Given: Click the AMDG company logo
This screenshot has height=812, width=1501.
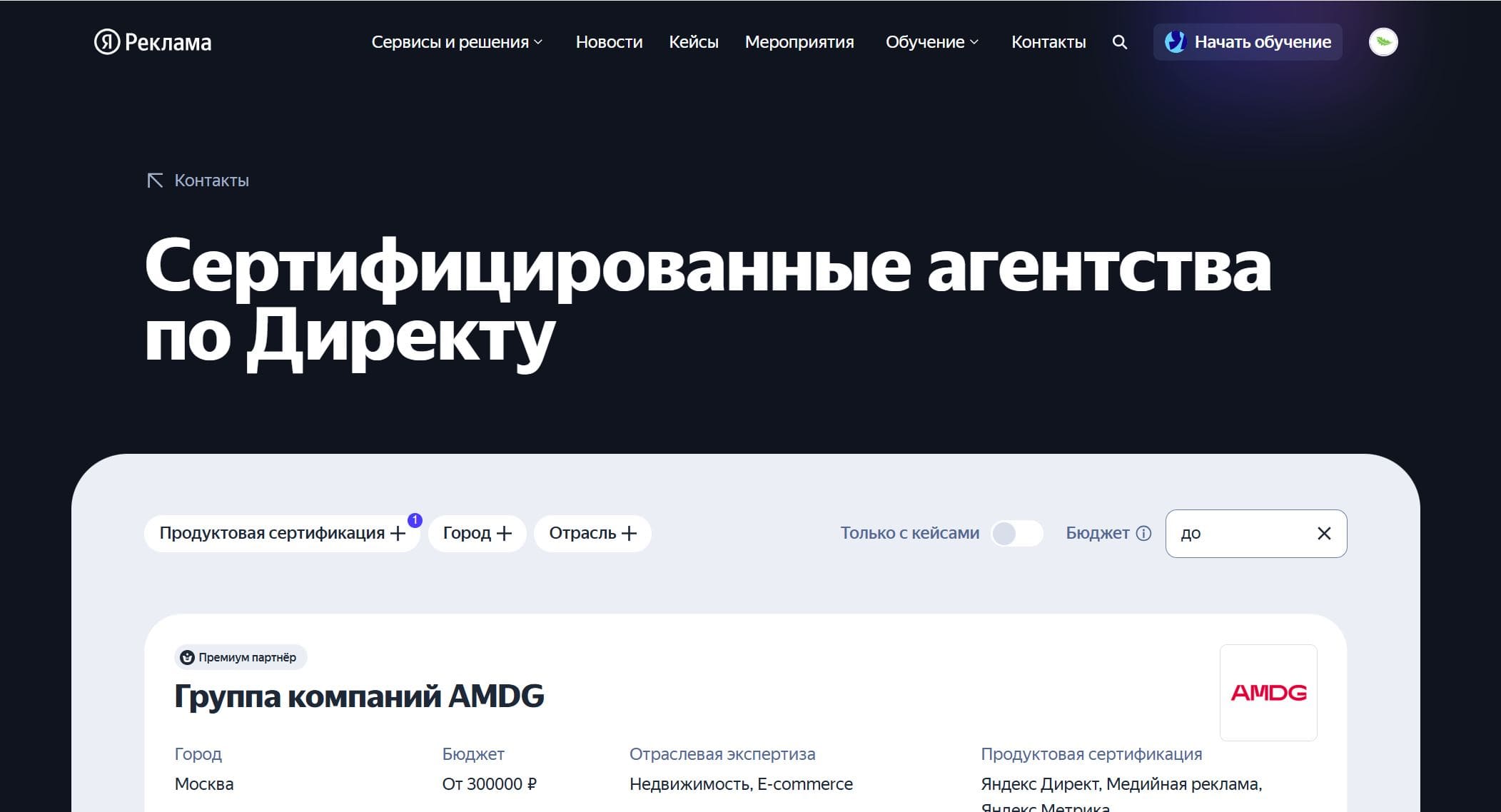Looking at the screenshot, I should point(1268,692).
